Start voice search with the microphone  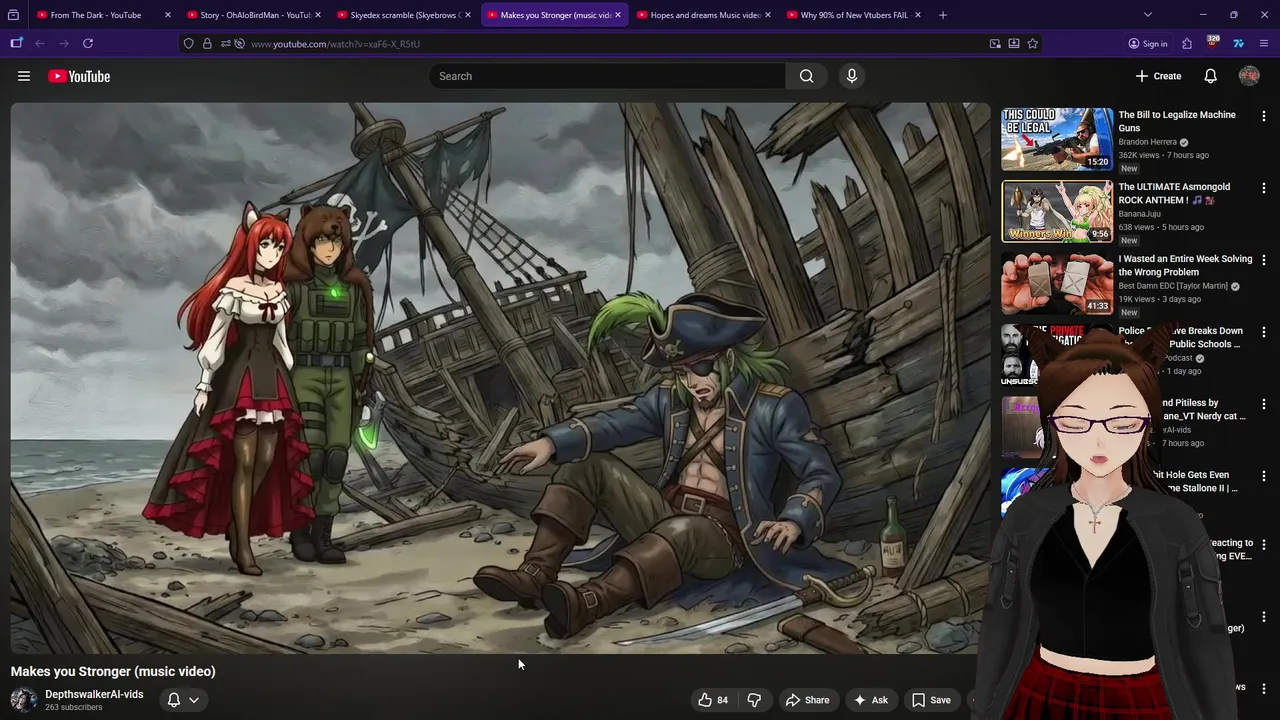852,76
